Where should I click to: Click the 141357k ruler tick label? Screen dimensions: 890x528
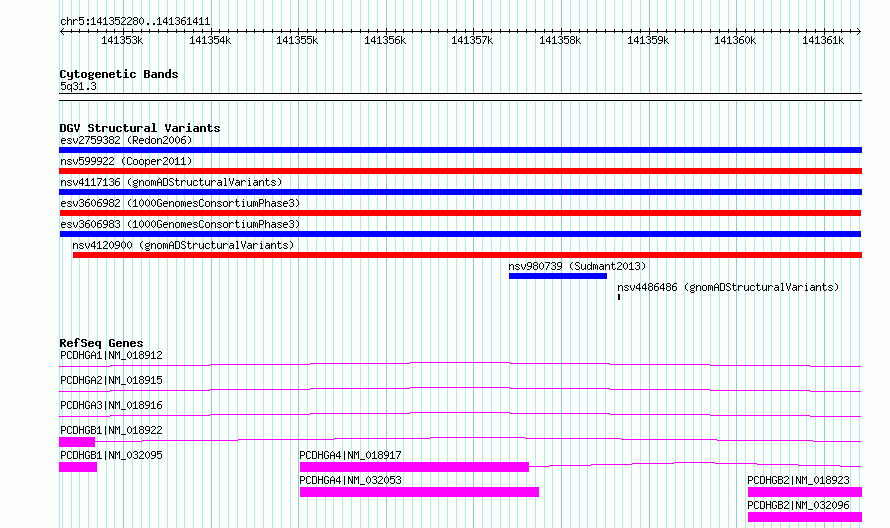[472, 41]
